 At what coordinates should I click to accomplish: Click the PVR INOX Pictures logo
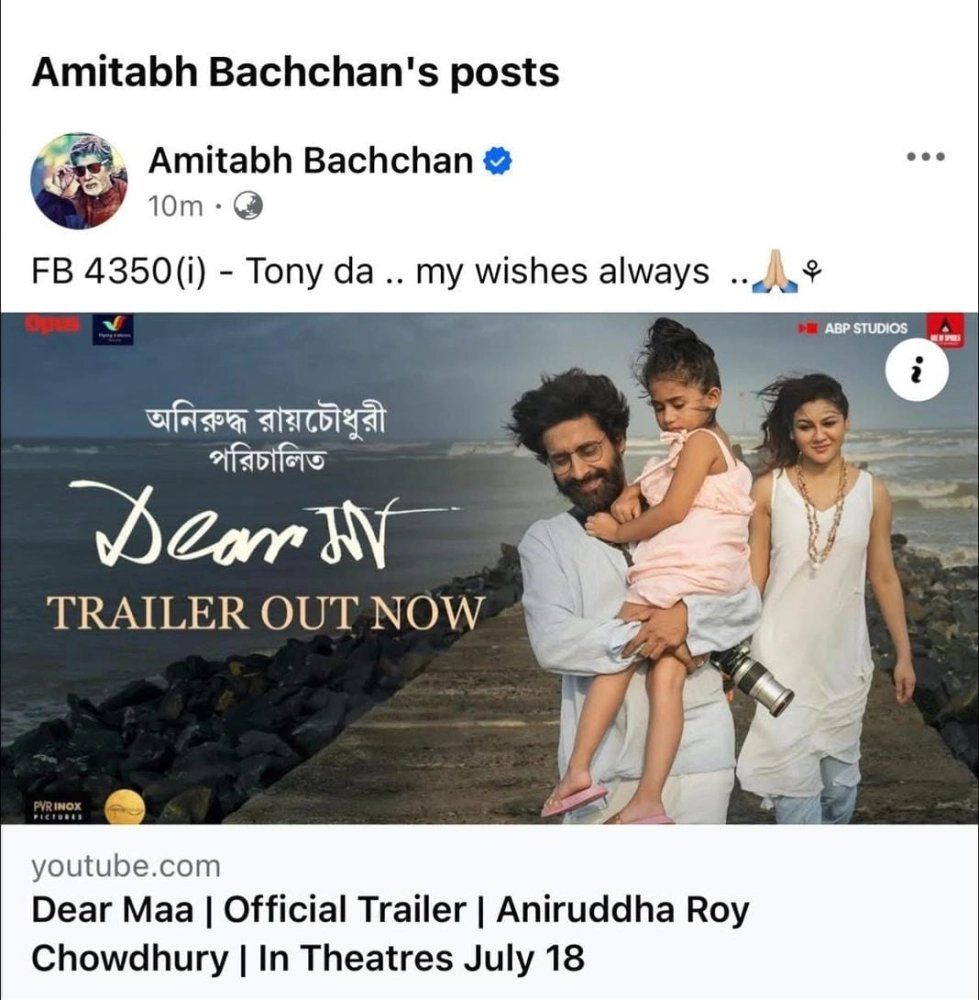point(57,810)
